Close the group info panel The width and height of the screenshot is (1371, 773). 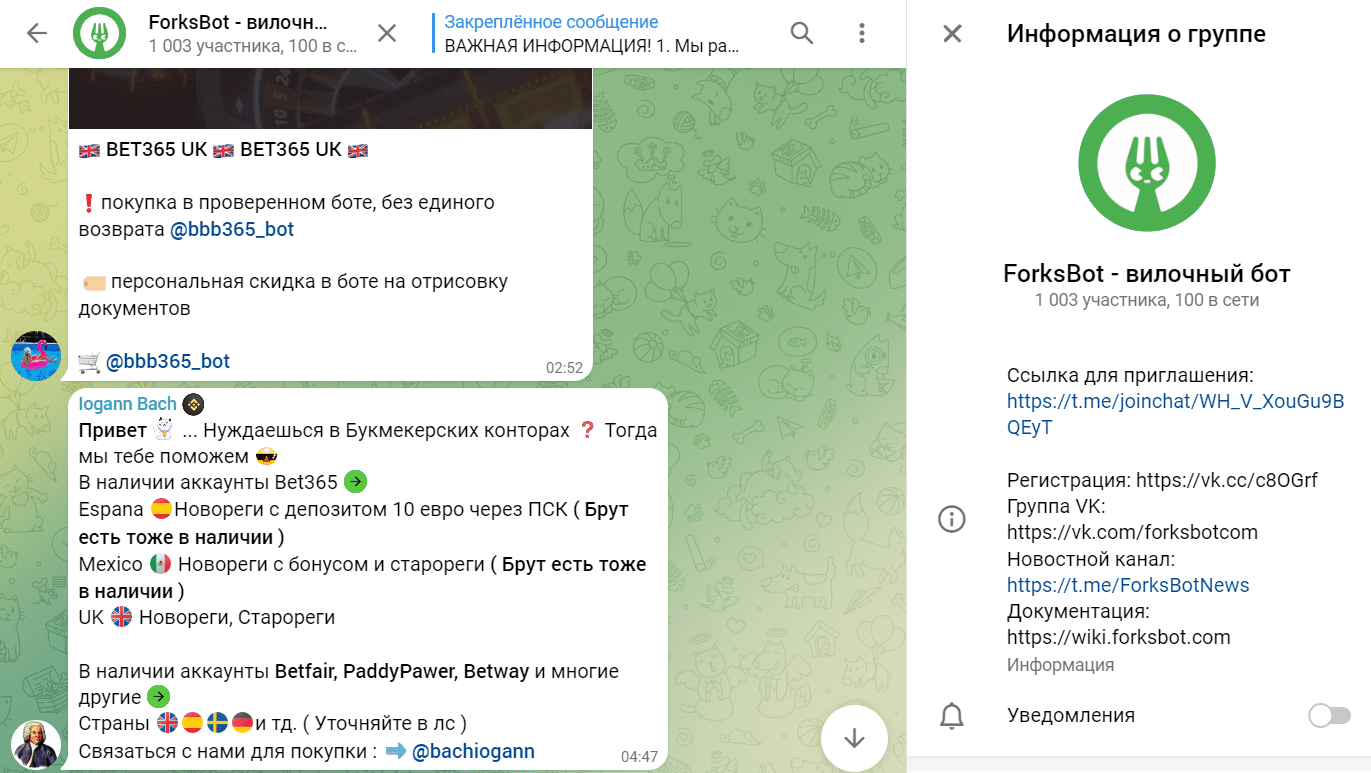click(x=952, y=34)
